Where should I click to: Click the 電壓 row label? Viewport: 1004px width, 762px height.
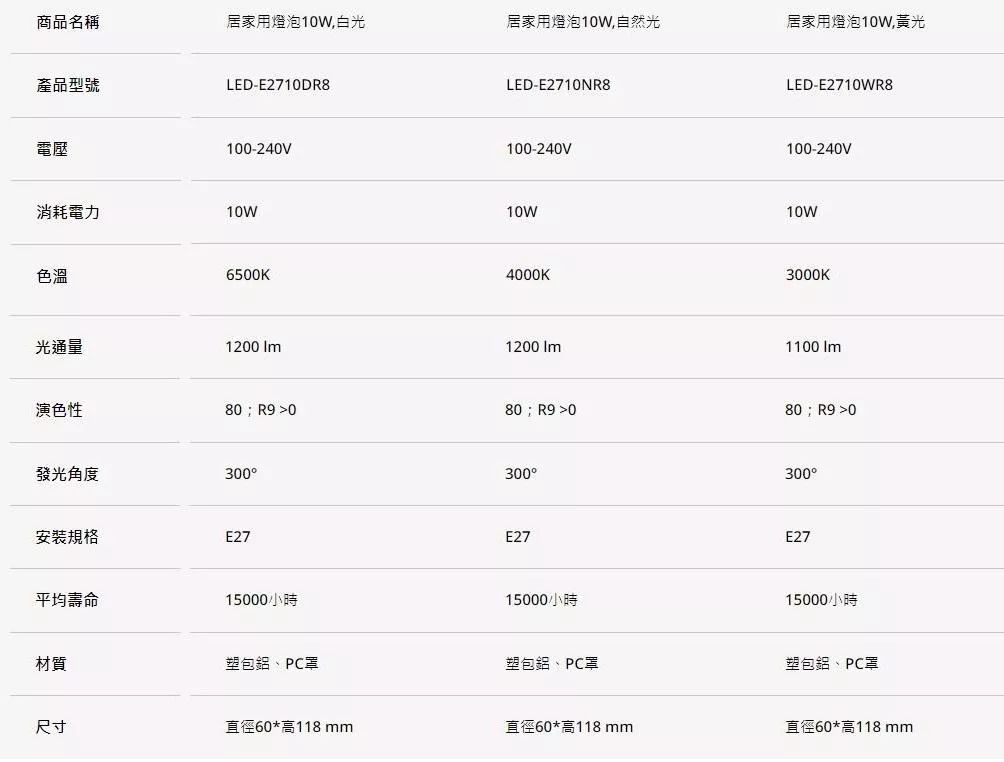[x=52, y=149]
